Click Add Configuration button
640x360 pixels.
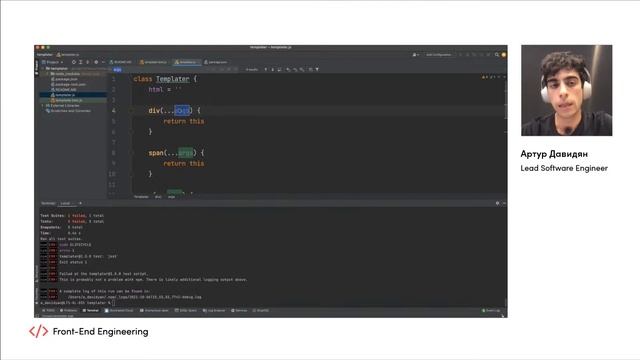point(439,54)
